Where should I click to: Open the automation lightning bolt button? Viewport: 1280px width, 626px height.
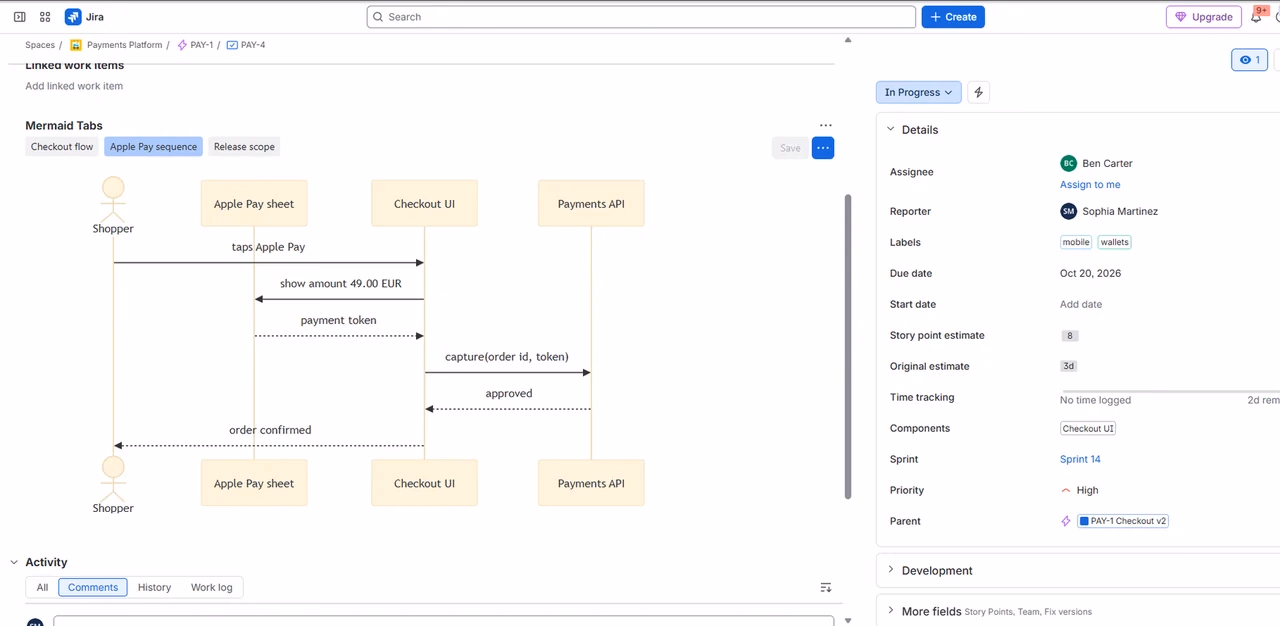coord(979,92)
